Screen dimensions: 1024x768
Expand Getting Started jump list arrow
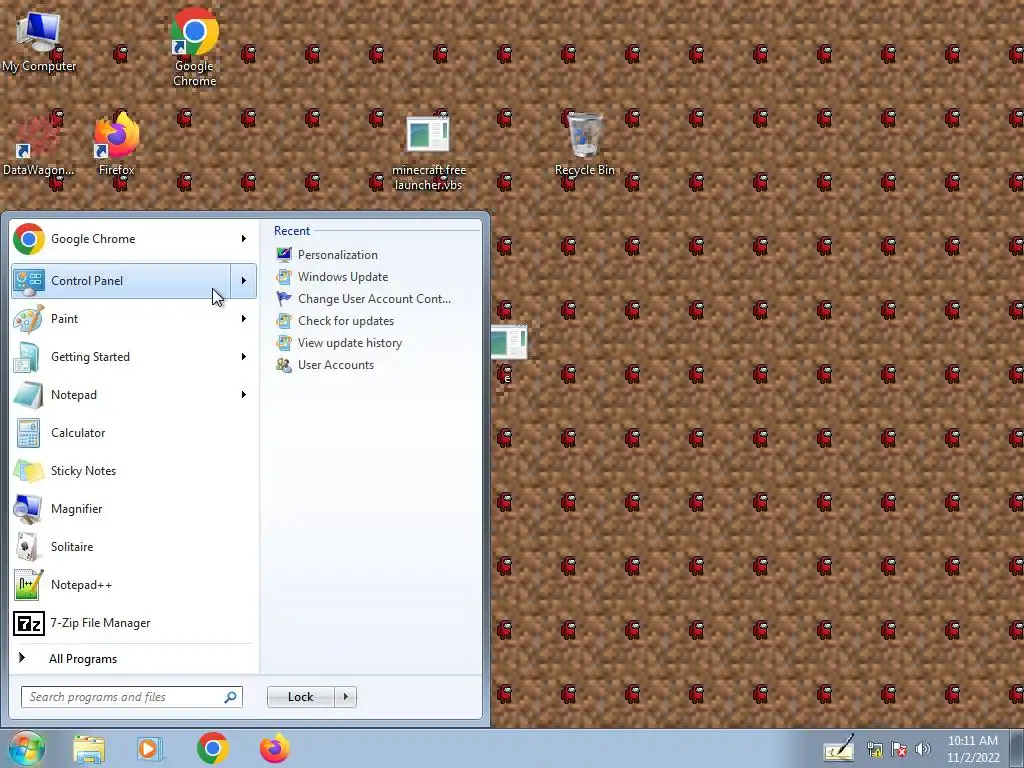click(x=244, y=357)
